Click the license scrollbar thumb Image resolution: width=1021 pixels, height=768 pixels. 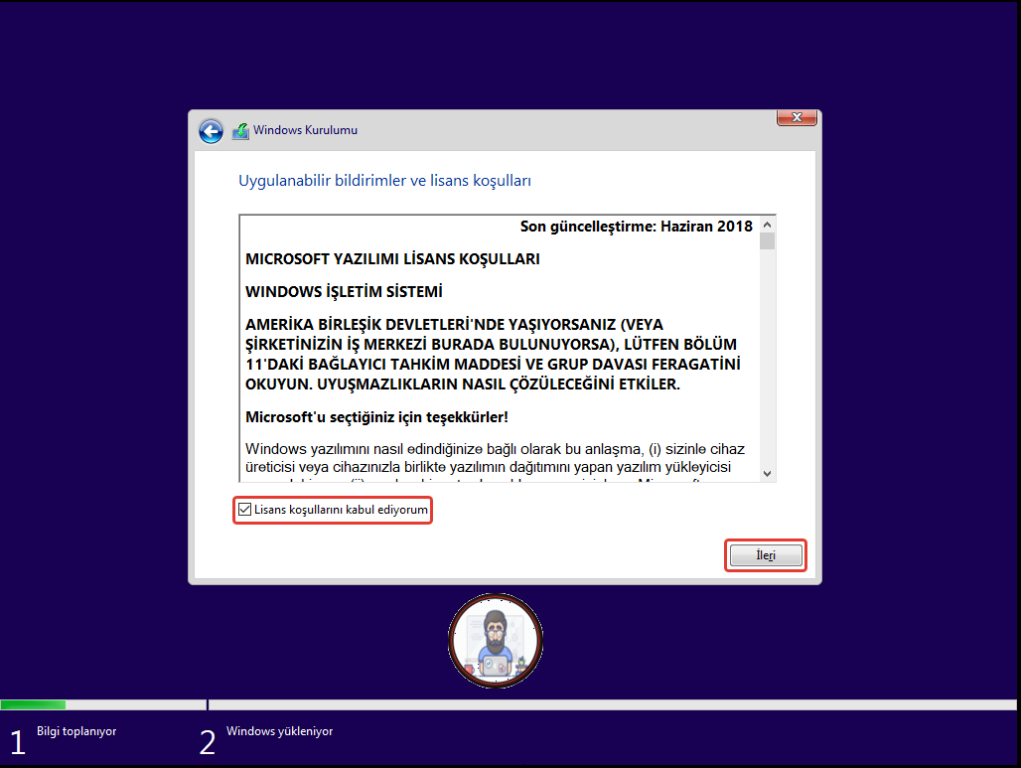point(767,241)
